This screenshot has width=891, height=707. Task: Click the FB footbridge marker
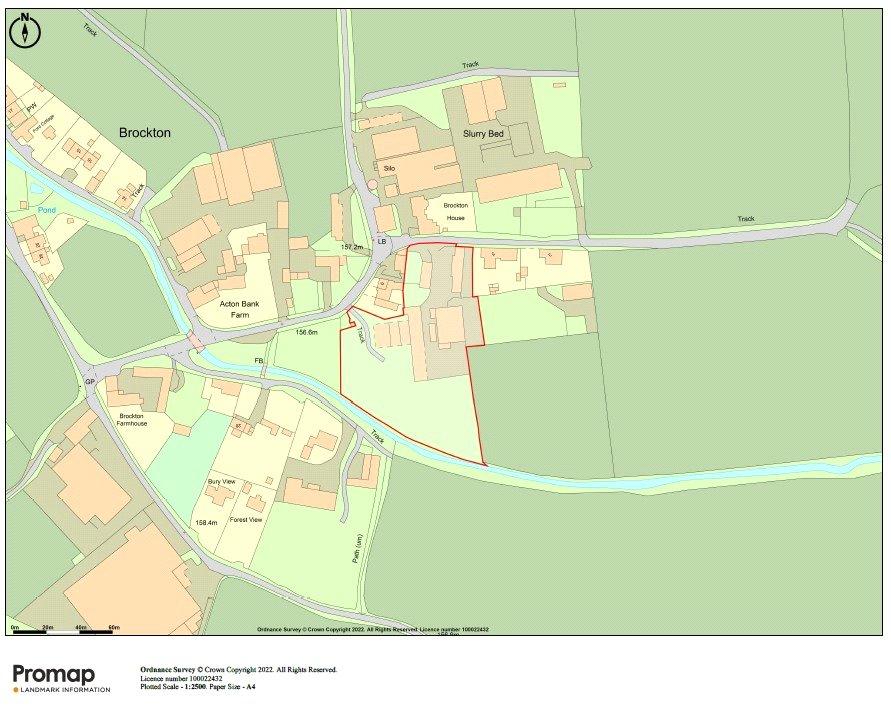point(259,360)
